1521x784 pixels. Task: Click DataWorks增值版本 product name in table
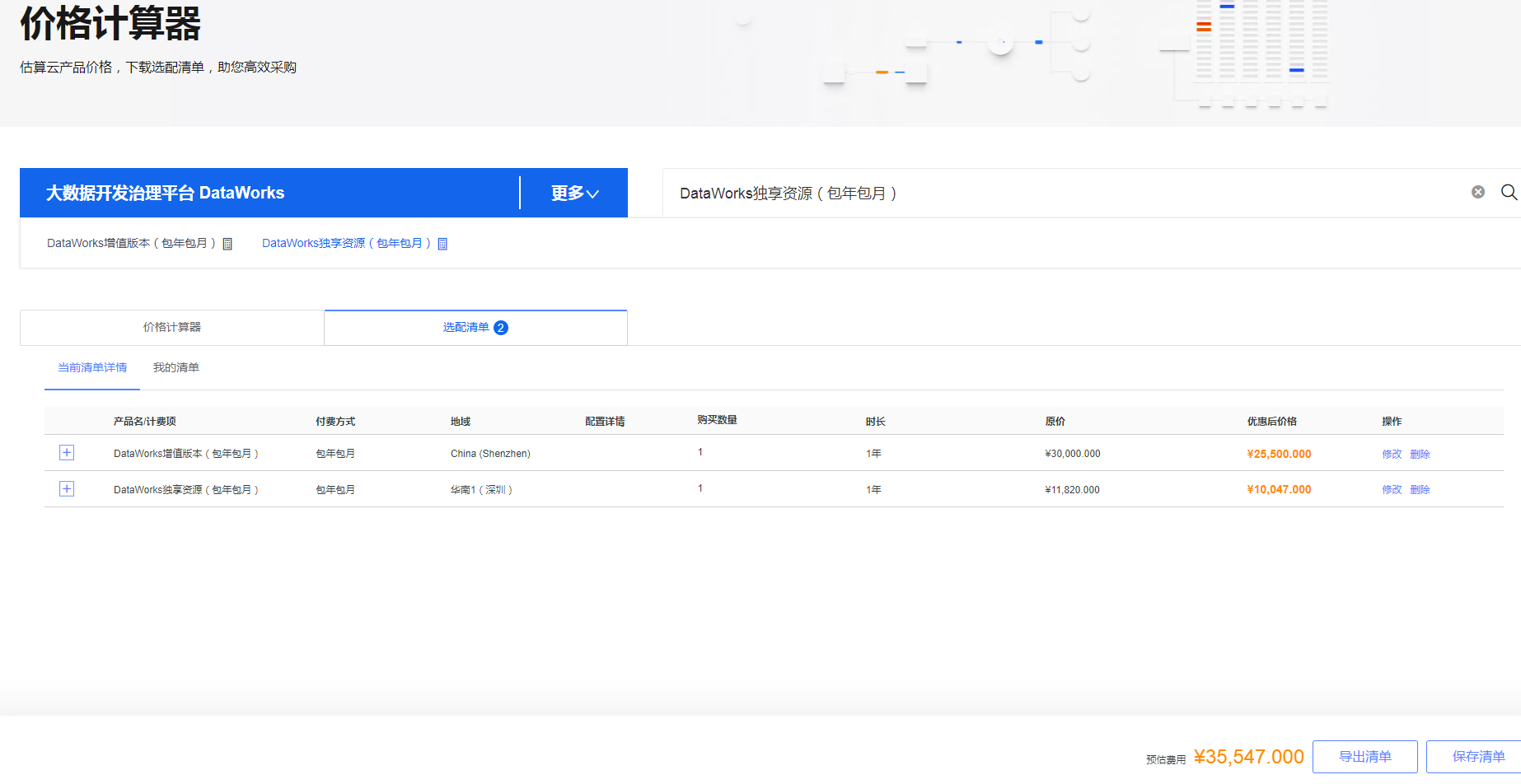(186, 454)
